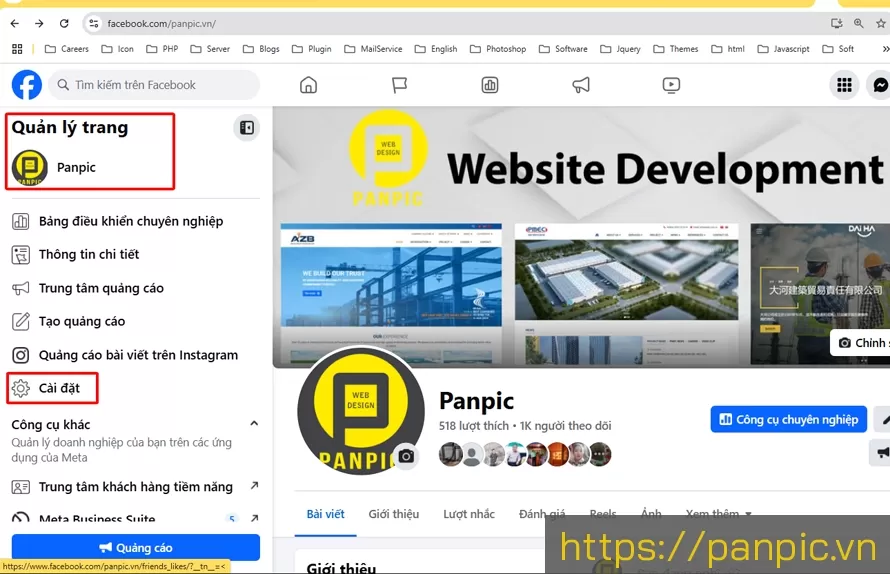Open Meta Business Suite link
Viewport: 890px width, 574px height.
136,518
